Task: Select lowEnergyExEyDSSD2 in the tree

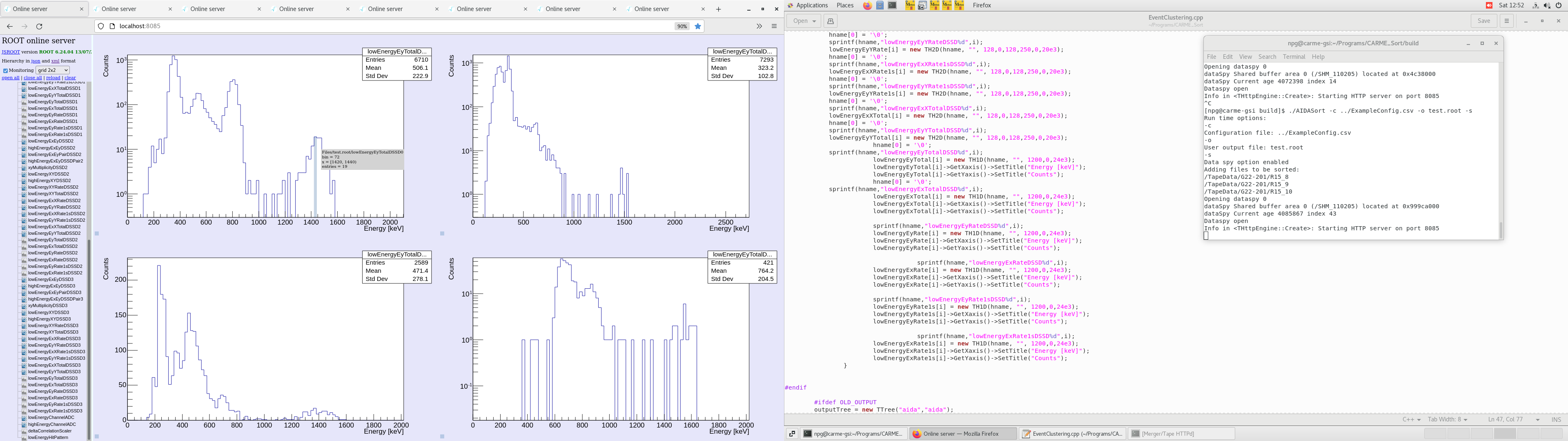Action: [x=50, y=141]
